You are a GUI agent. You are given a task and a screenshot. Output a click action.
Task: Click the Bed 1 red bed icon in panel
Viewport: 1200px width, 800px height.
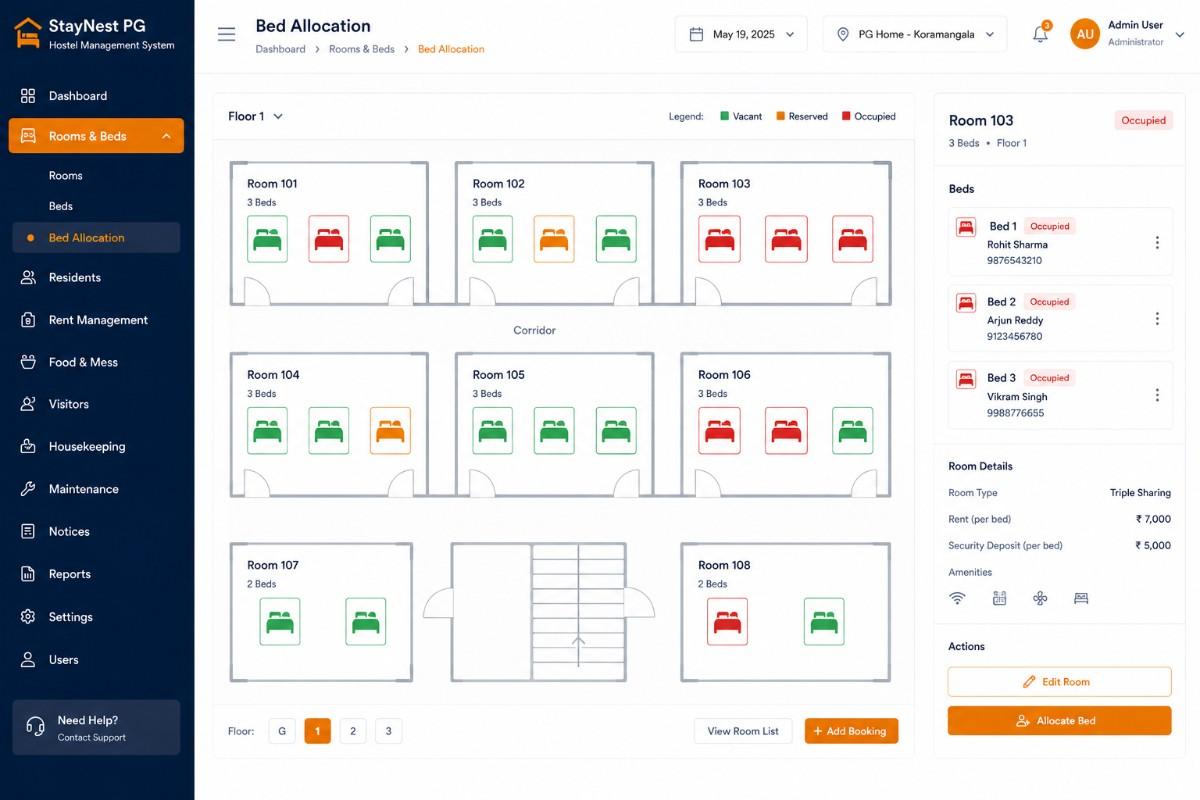point(966,227)
